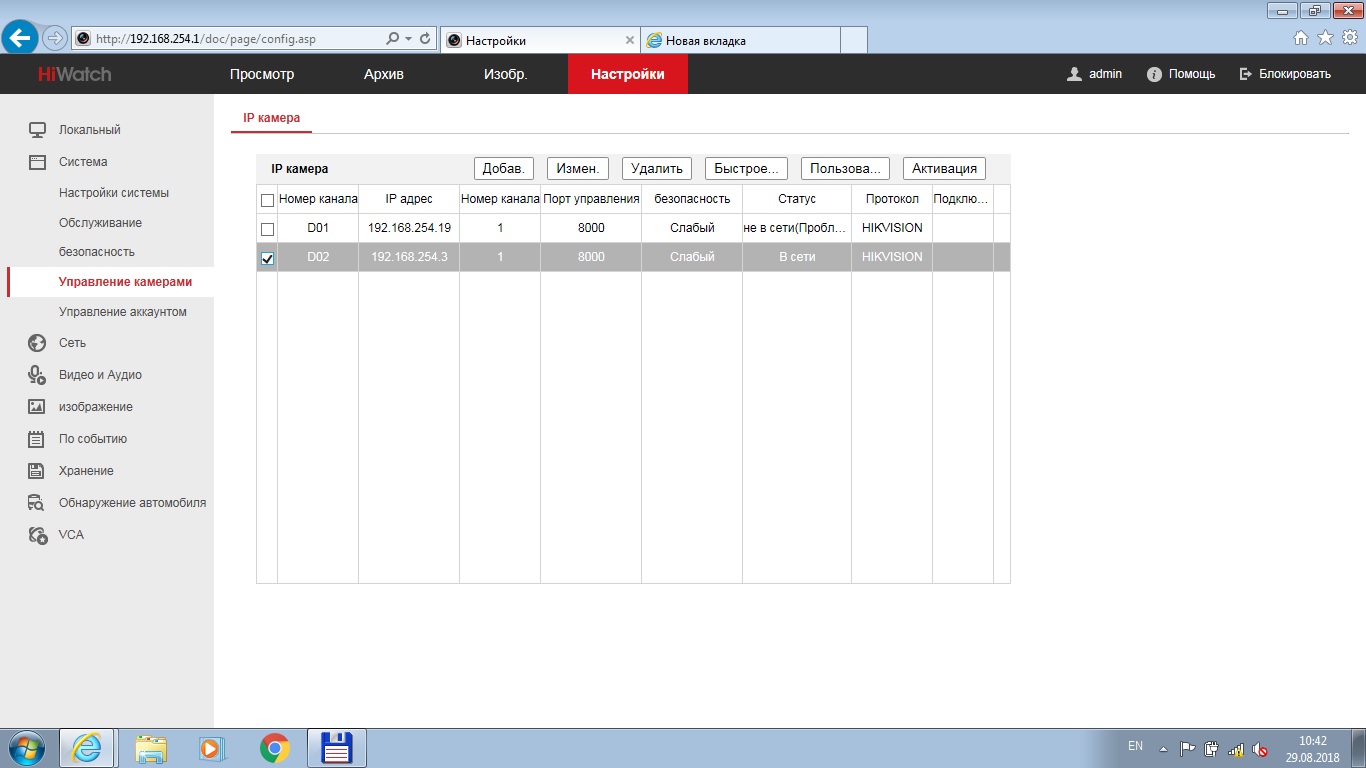Open Windows Explorer from the taskbar
1366x768 pixels.
tap(152, 748)
